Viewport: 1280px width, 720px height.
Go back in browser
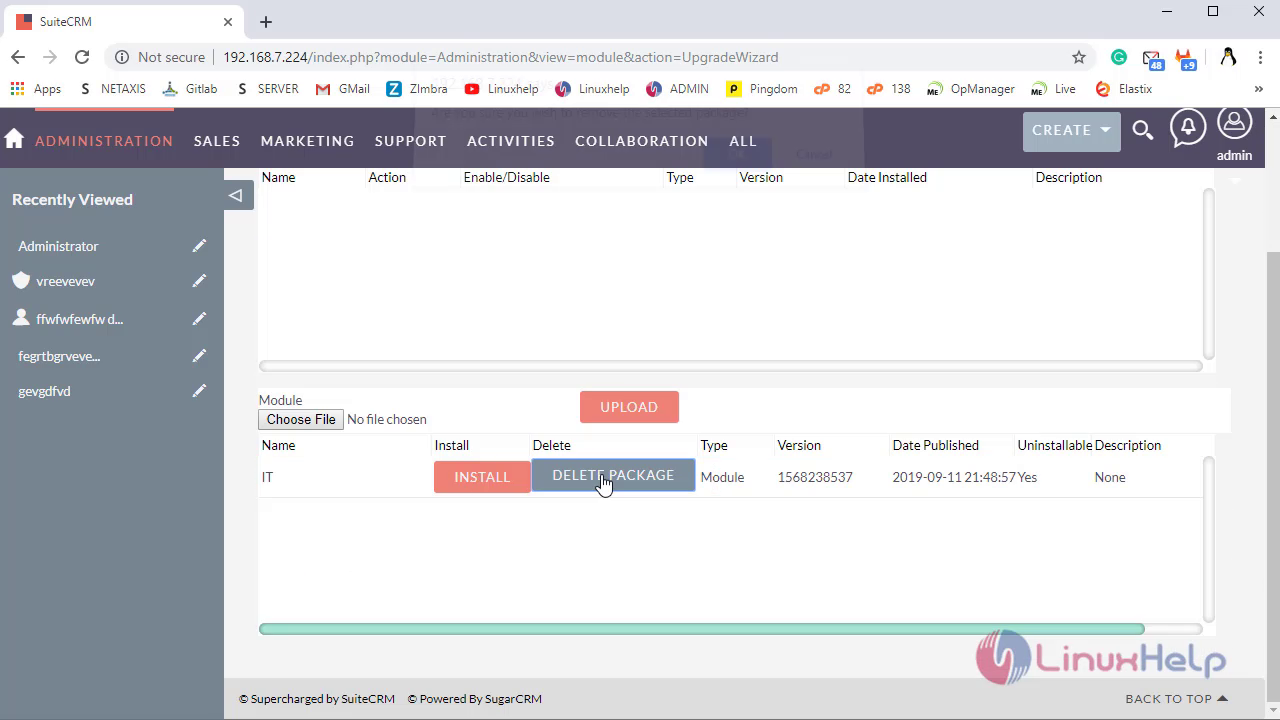point(18,57)
